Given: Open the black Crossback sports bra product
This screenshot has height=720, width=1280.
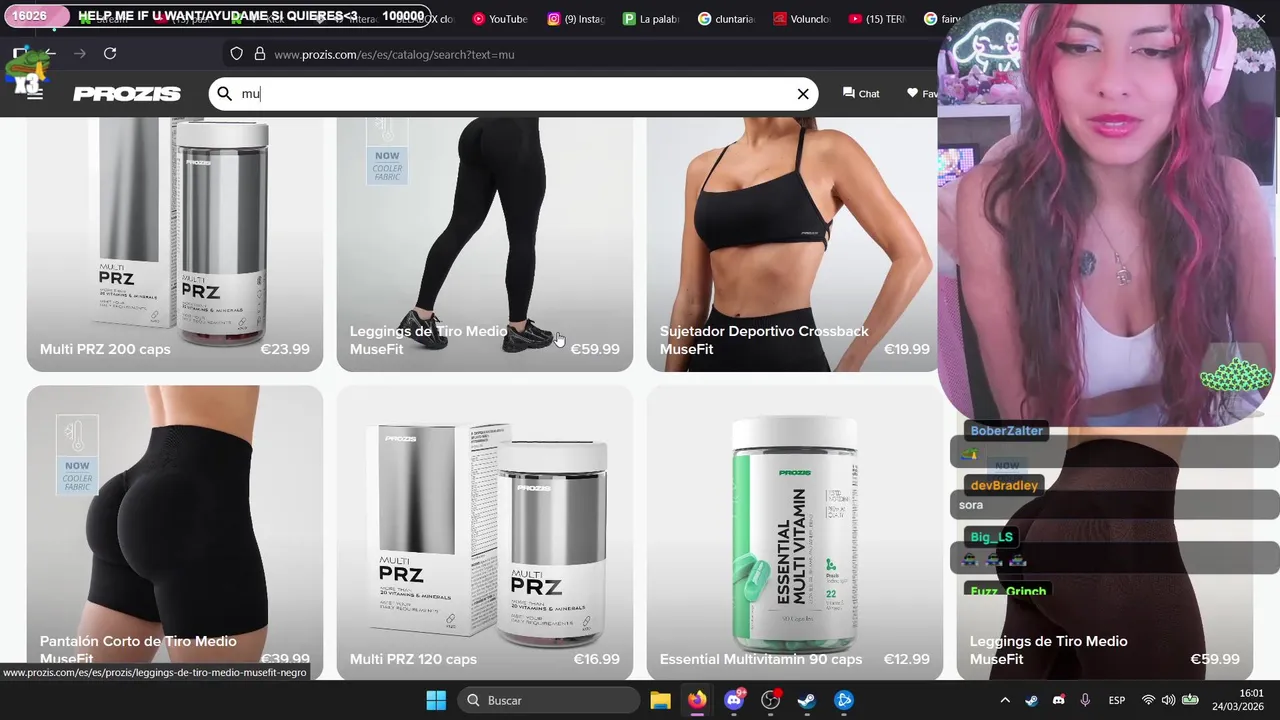Looking at the screenshot, I should pyautogui.click(x=795, y=244).
